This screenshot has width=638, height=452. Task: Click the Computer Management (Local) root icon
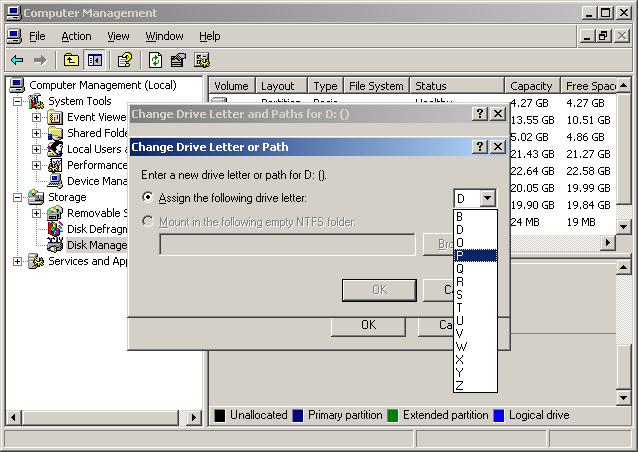tap(17, 85)
